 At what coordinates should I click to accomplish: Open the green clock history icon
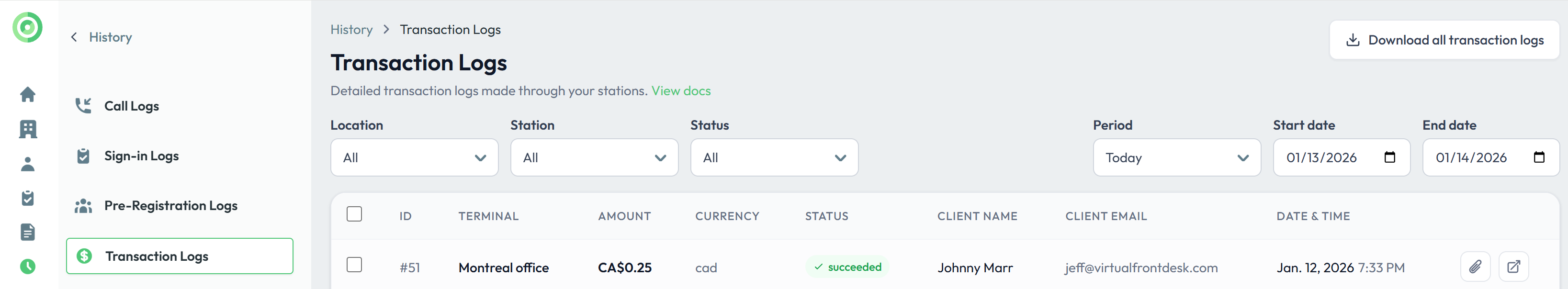[x=27, y=267]
